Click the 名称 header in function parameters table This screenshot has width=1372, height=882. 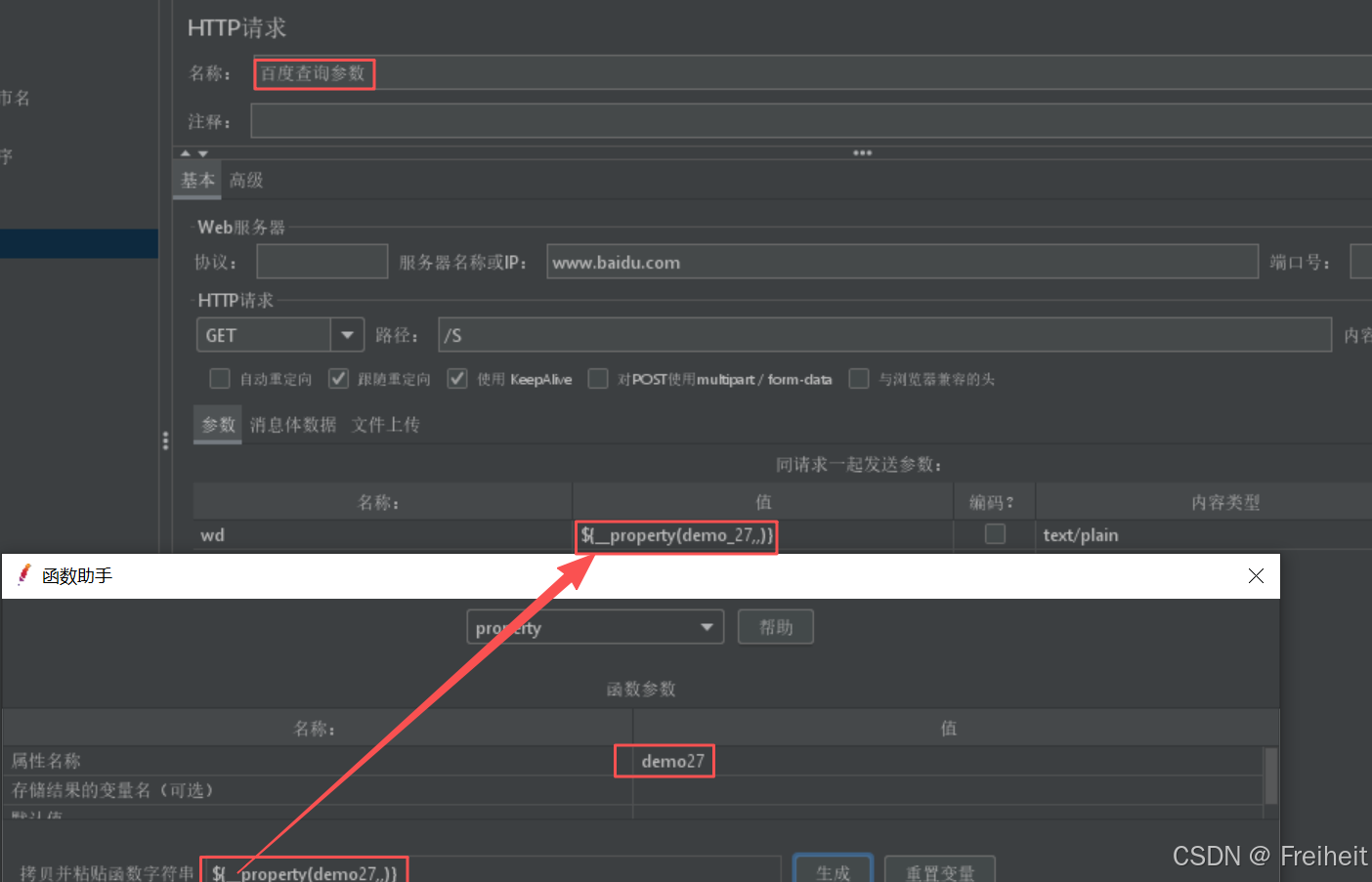pyautogui.click(x=318, y=729)
